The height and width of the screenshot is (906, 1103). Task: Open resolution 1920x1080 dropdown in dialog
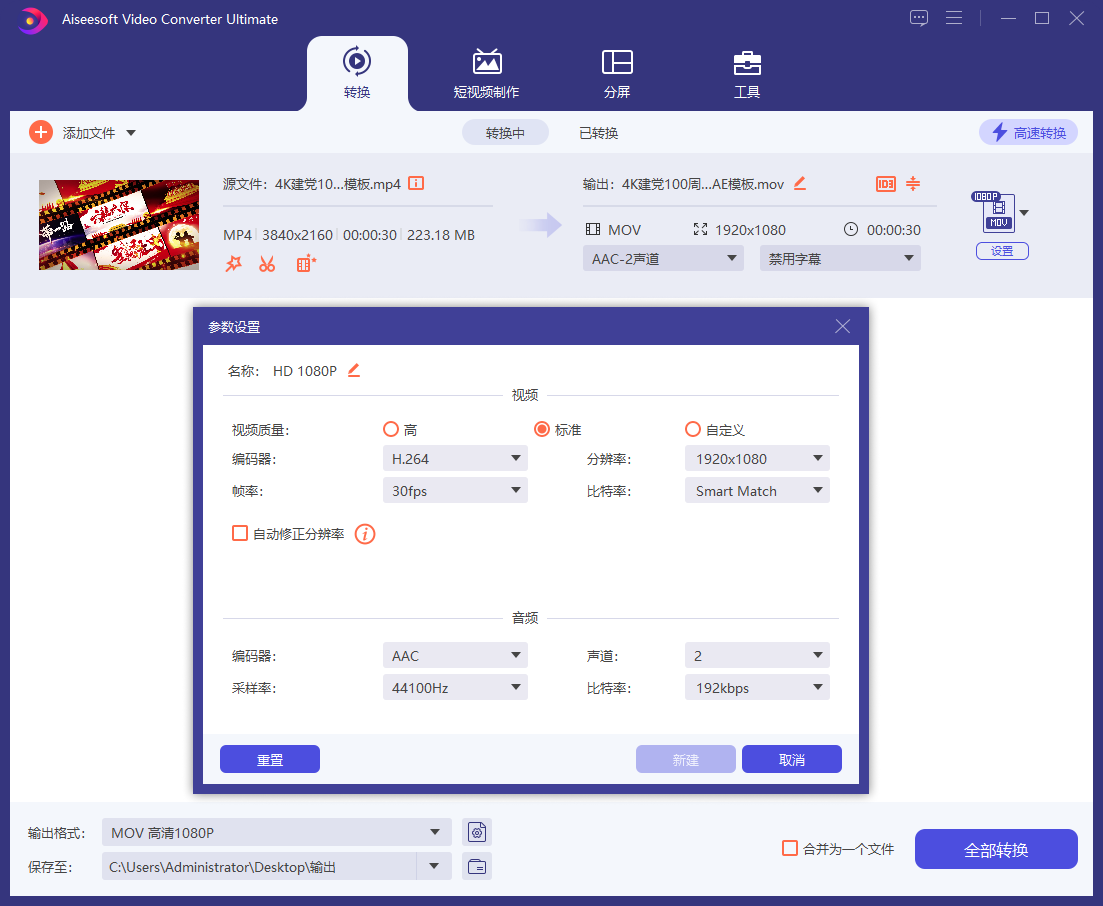coord(757,459)
